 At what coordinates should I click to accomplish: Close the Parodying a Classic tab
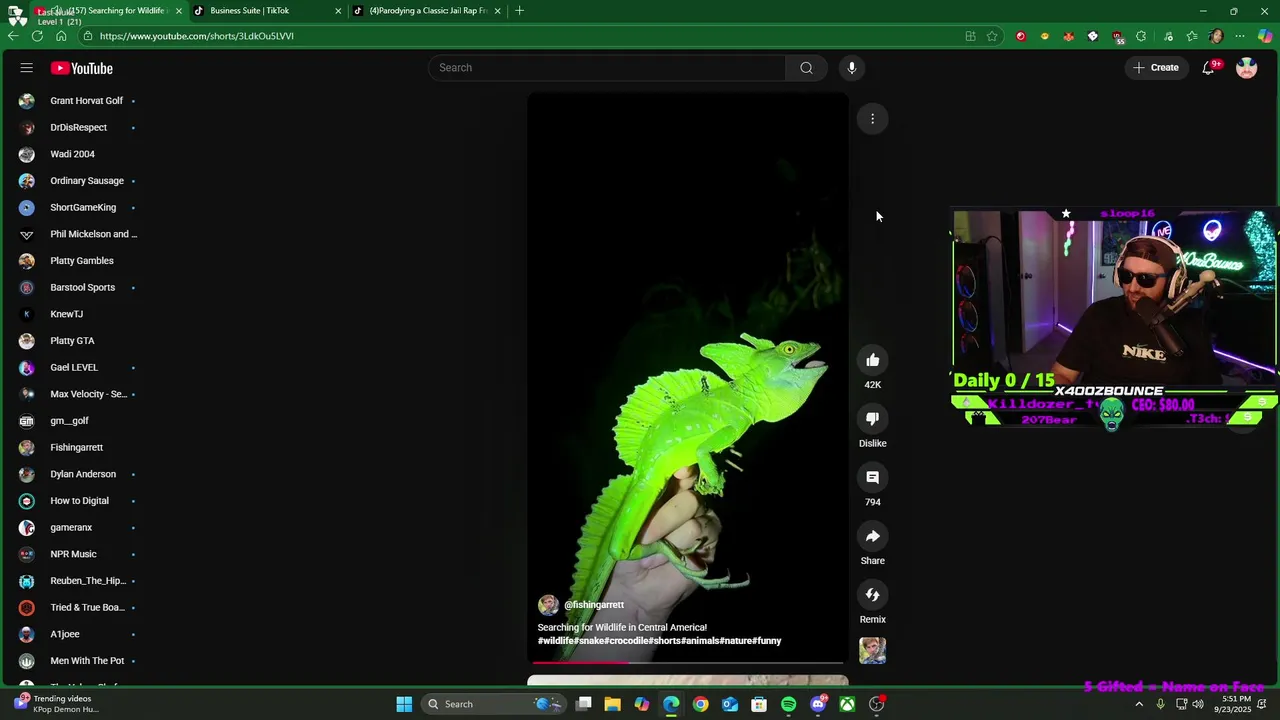coord(497,11)
